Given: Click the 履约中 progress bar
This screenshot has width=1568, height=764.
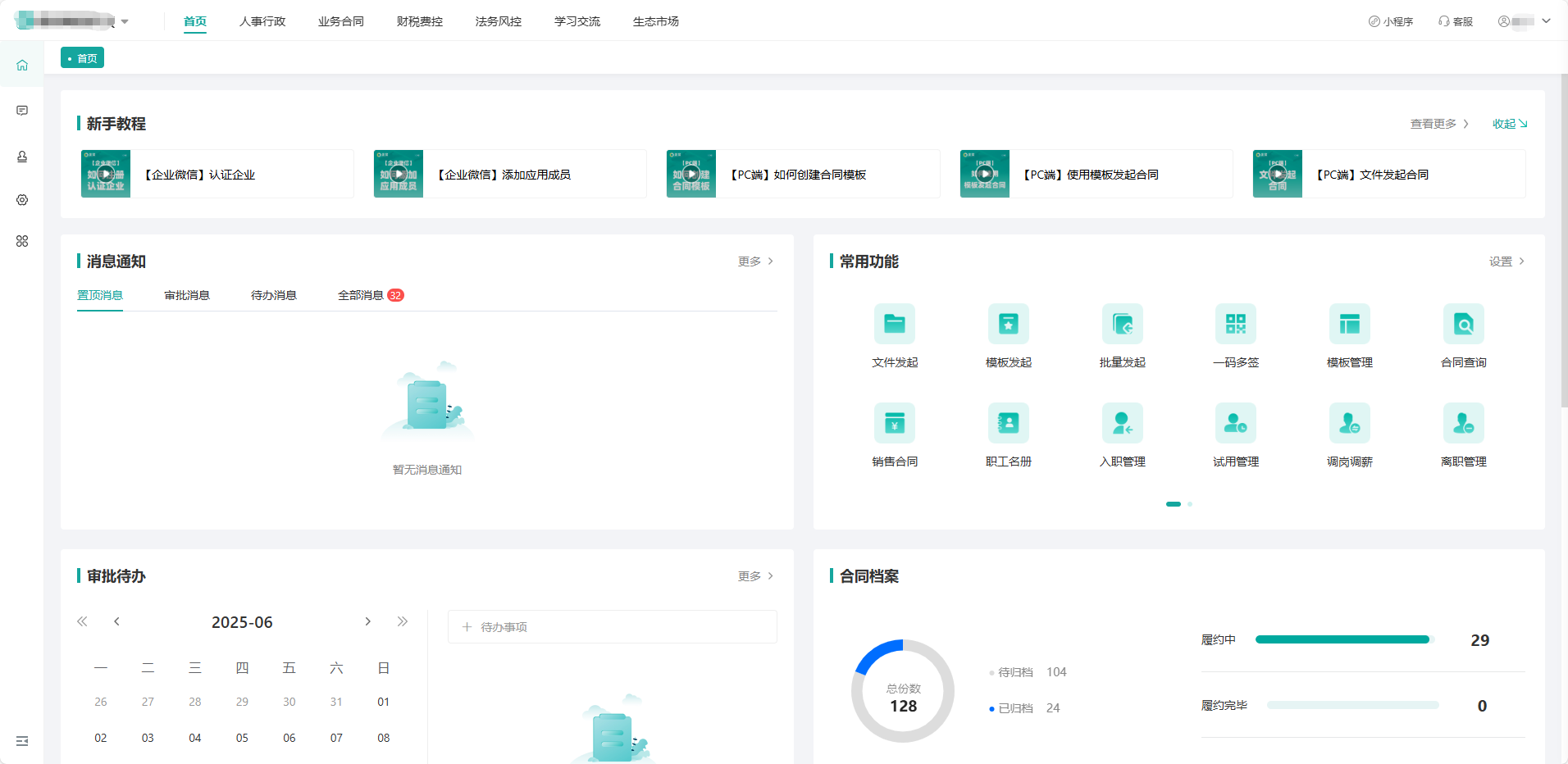Looking at the screenshot, I should click(x=1342, y=639).
